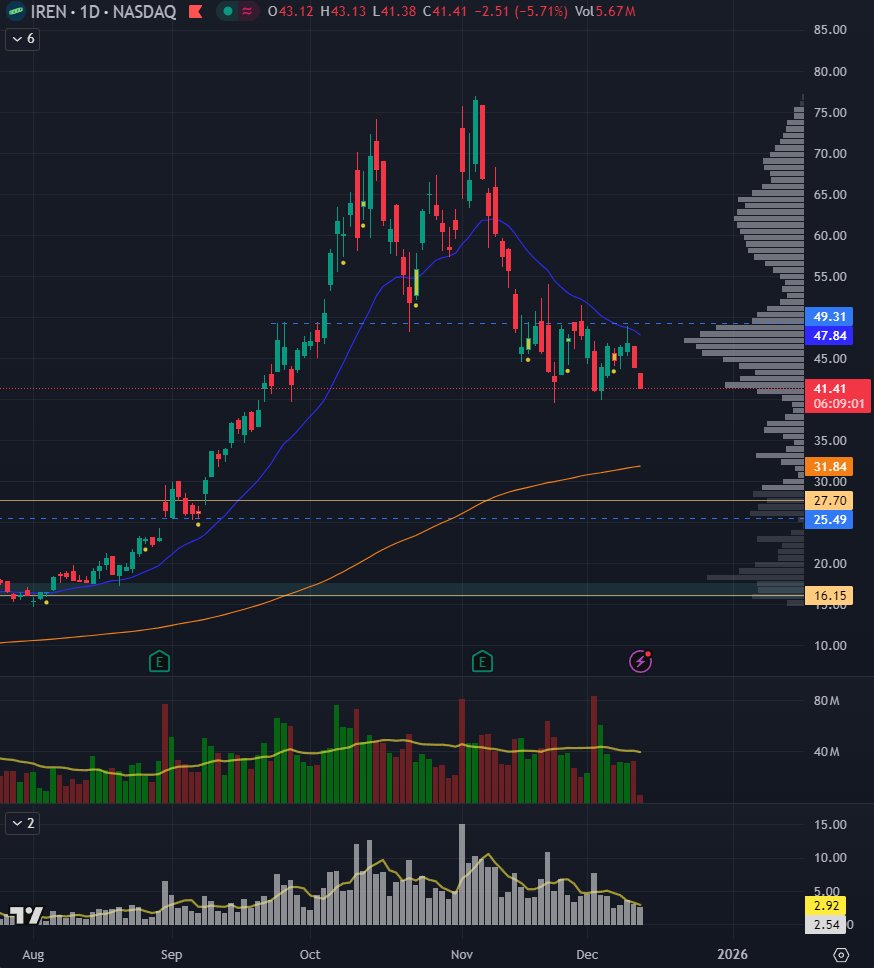Click the 49.31 blue price label
Image resolution: width=874 pixels, height=968 pixels.
[x=829, y=317]
